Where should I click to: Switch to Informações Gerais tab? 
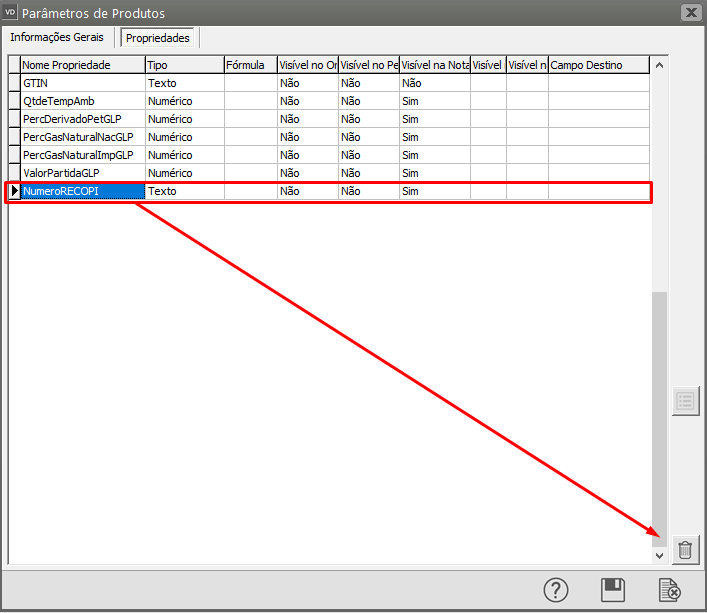tap(57, 37)
